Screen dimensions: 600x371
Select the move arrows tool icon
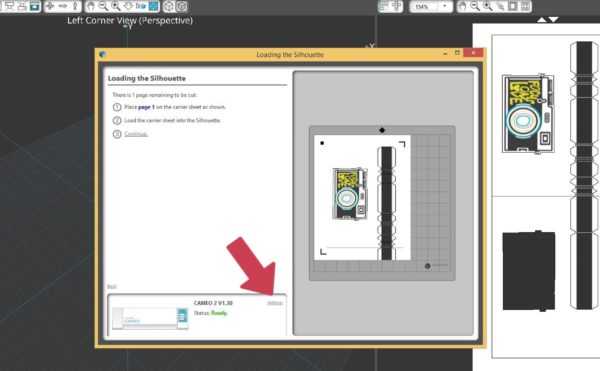(x=50, y=6)
